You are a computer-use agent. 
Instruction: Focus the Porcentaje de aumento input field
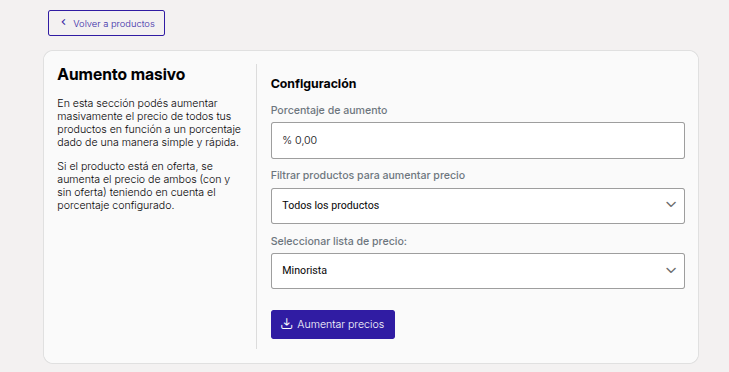coord(477,140)
